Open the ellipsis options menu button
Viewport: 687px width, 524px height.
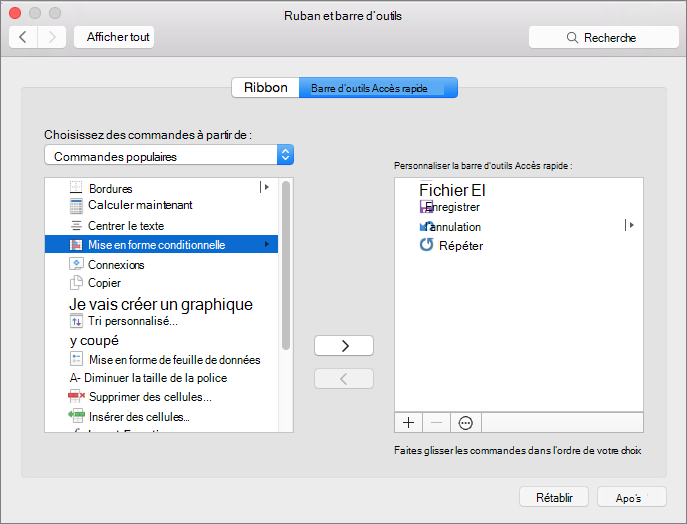pyautogui.click(x=465, y=423)
